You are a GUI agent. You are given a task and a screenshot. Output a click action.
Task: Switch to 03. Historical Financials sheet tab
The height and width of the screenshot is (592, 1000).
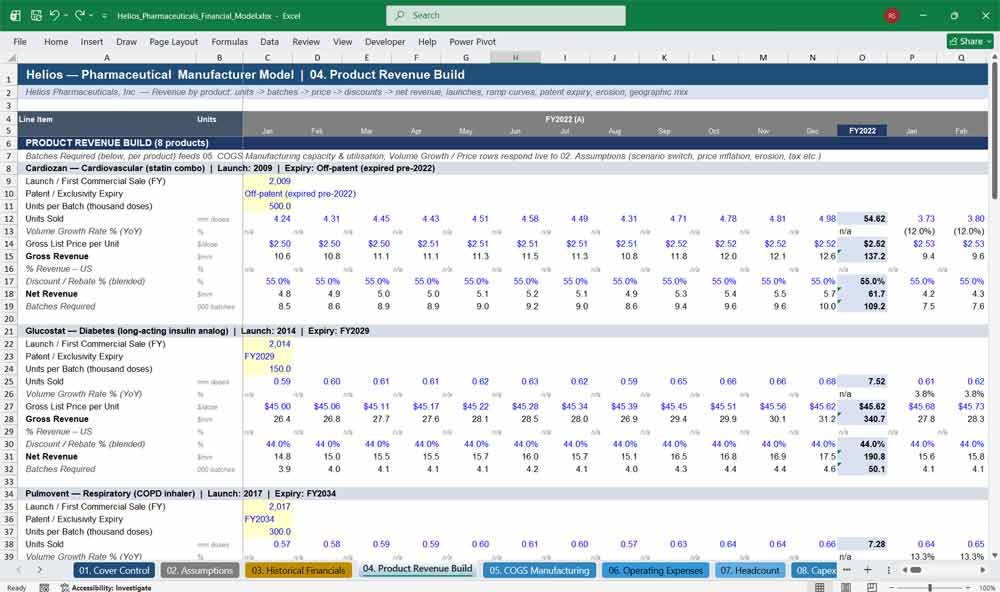pos(298,570)
